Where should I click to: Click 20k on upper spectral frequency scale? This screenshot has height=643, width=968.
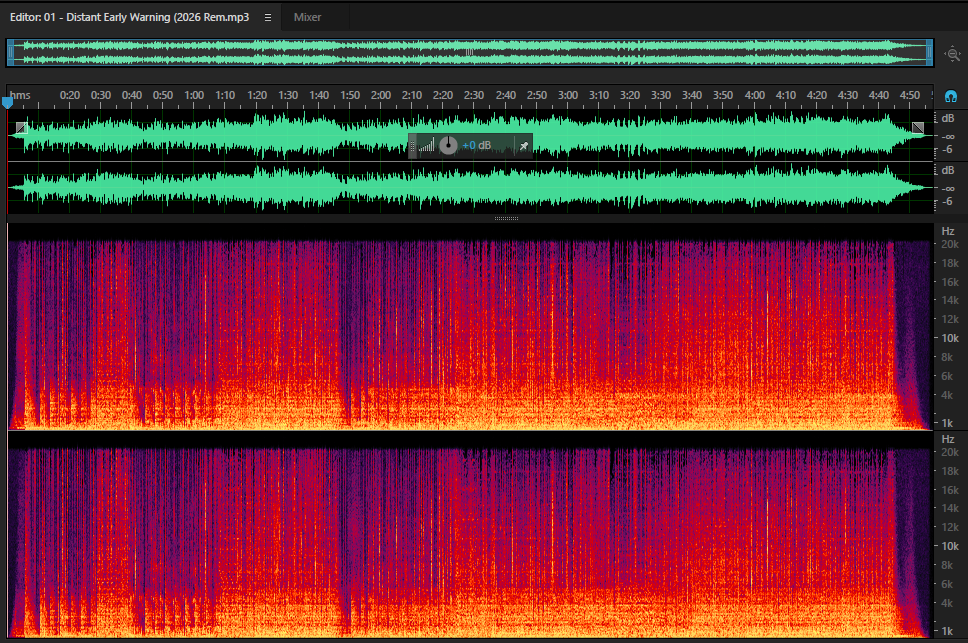950,244
